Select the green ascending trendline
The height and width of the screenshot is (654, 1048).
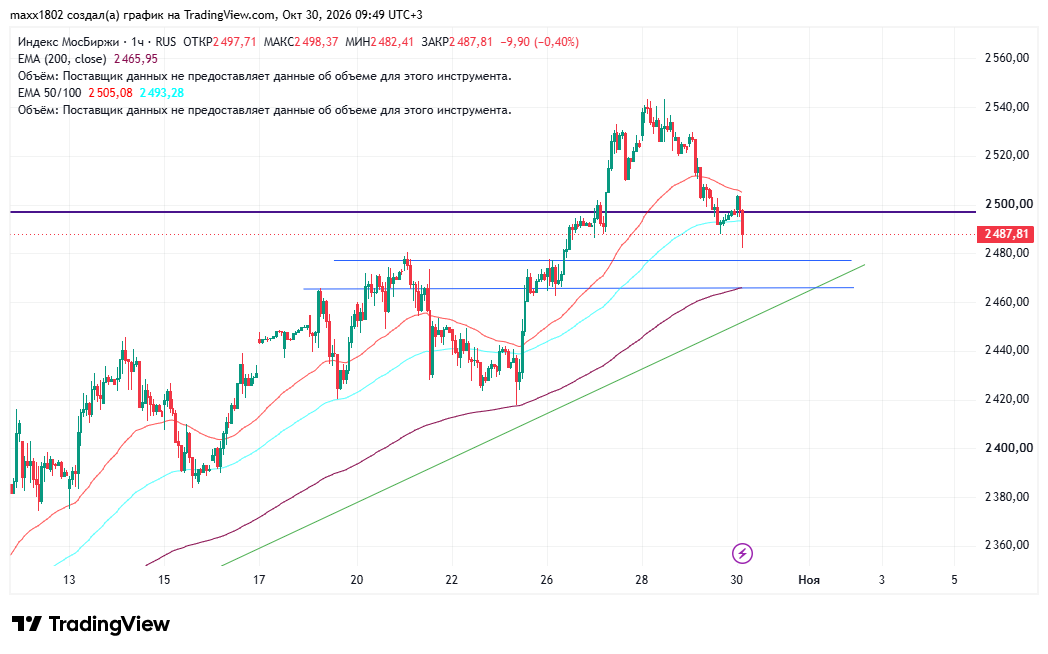tap(543, 416)
